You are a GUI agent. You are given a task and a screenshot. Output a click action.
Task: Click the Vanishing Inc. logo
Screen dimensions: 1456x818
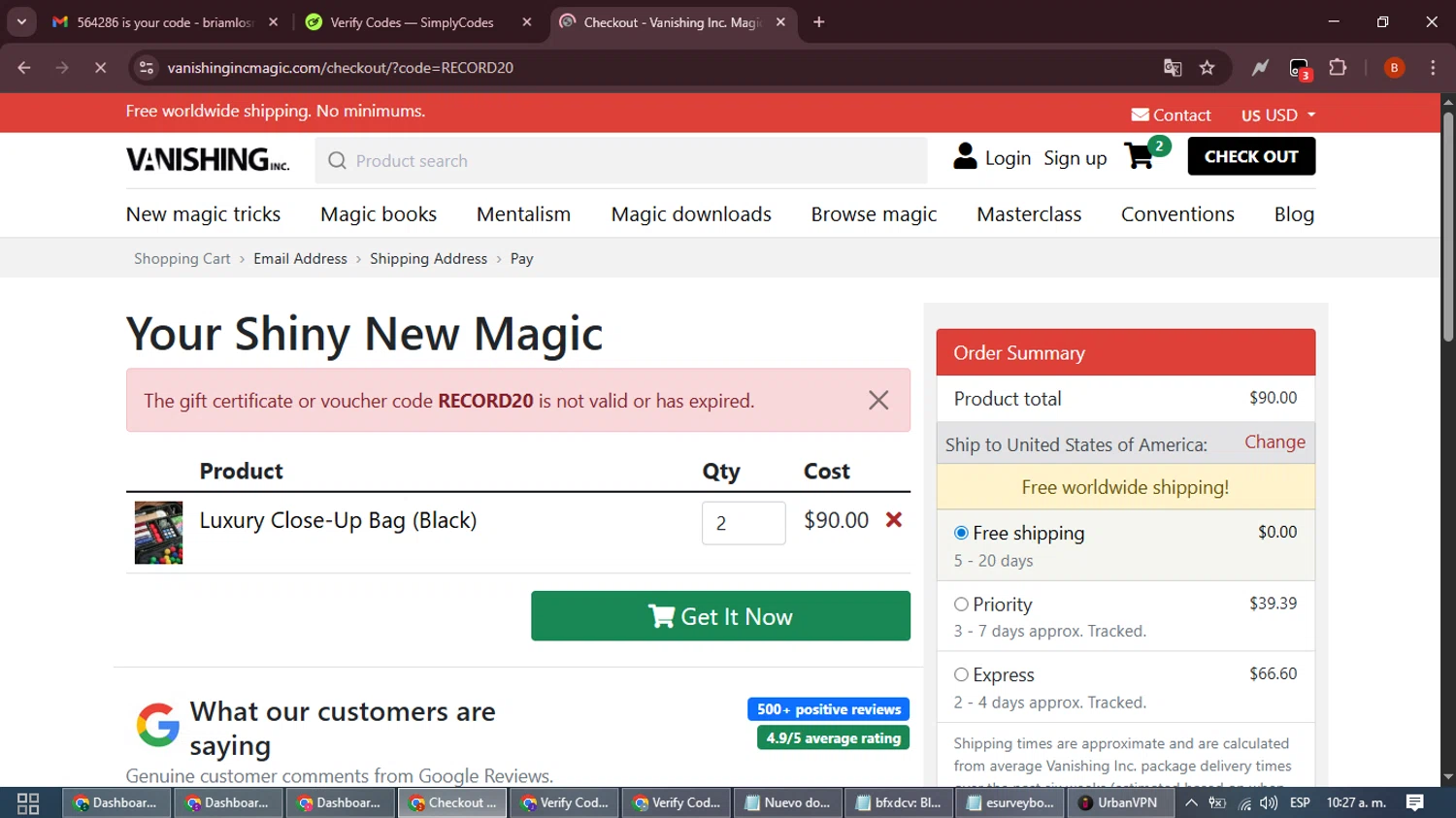click(x=208, y=159)
